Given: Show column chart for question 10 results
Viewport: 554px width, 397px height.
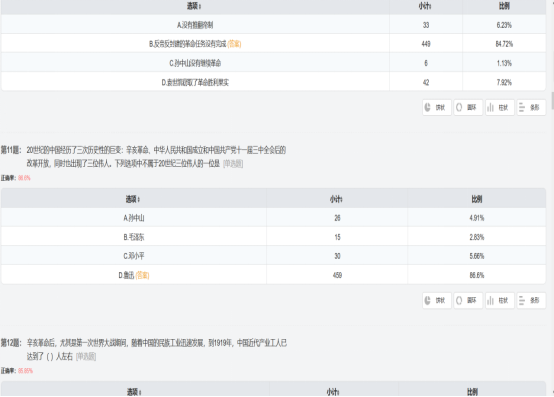Looking at the screenshot, I should tap(500, 107).
